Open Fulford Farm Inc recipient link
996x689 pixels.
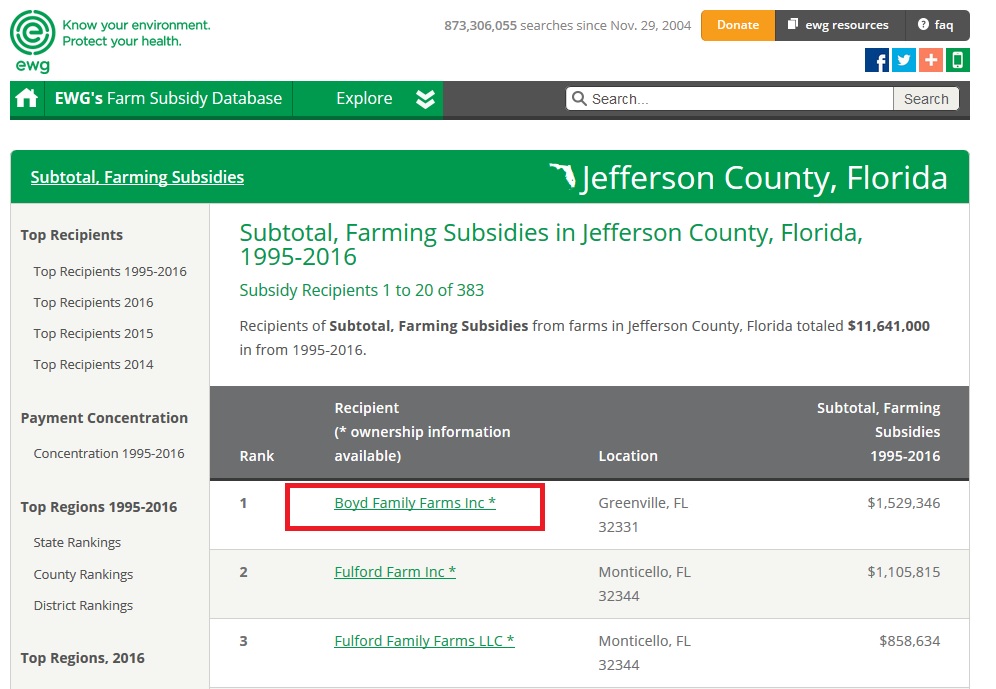pos(395,572)
